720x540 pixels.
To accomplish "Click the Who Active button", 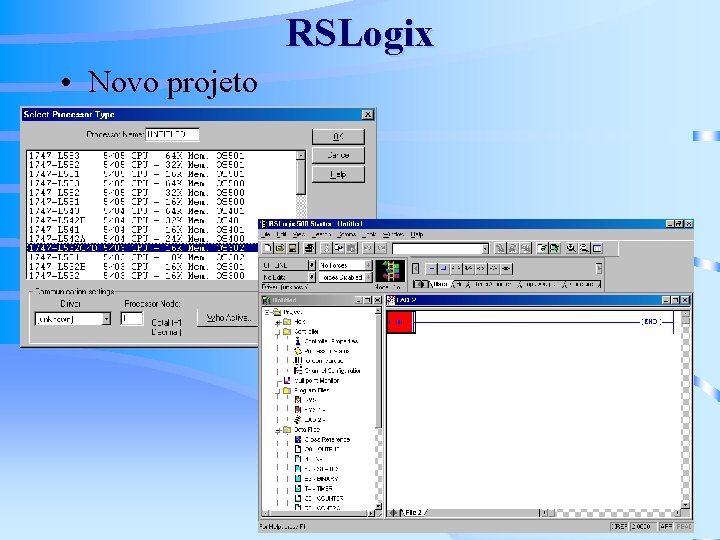I will click(228, 318).
